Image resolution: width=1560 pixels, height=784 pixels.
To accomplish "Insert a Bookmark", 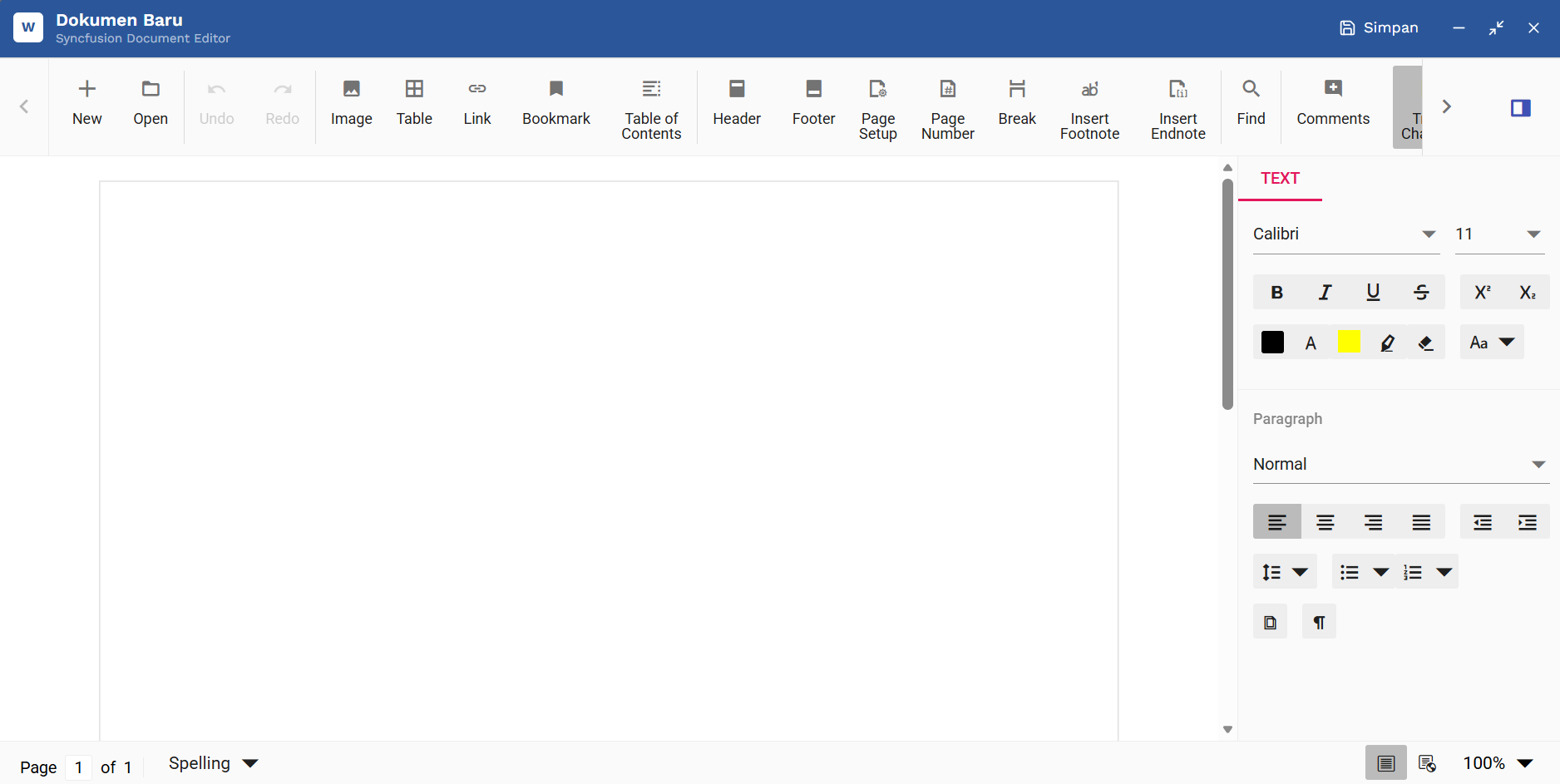I will 556,105.
